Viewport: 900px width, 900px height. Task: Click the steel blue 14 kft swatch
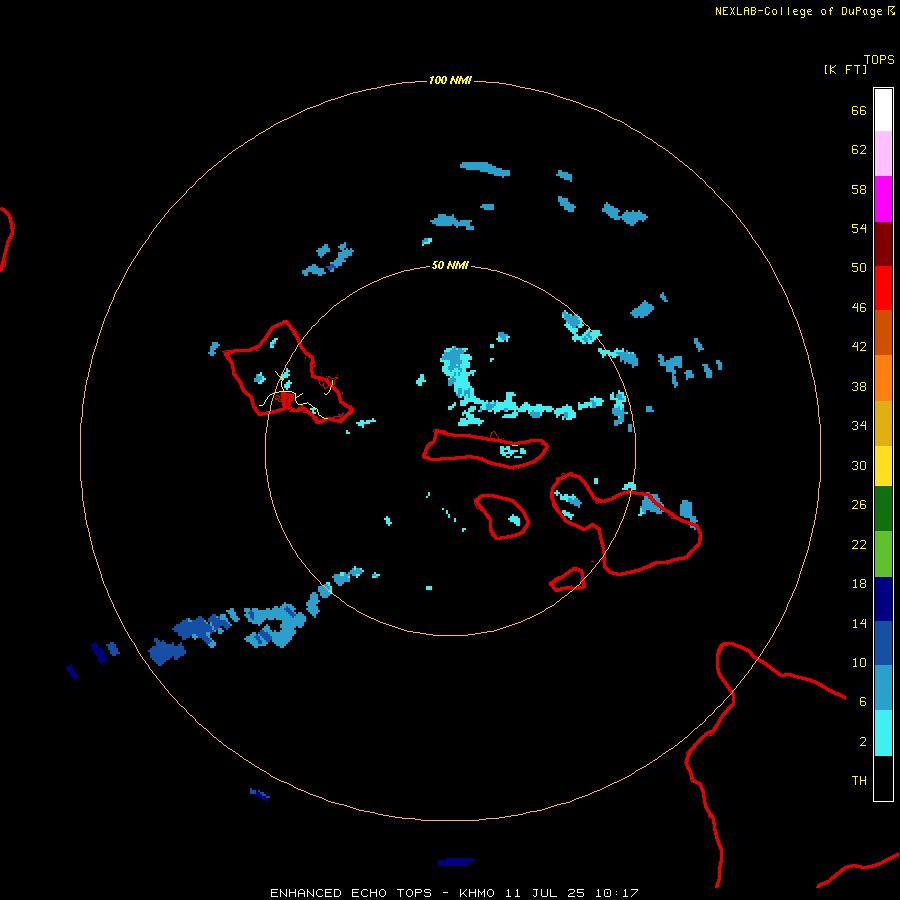(x=883, y=688)
